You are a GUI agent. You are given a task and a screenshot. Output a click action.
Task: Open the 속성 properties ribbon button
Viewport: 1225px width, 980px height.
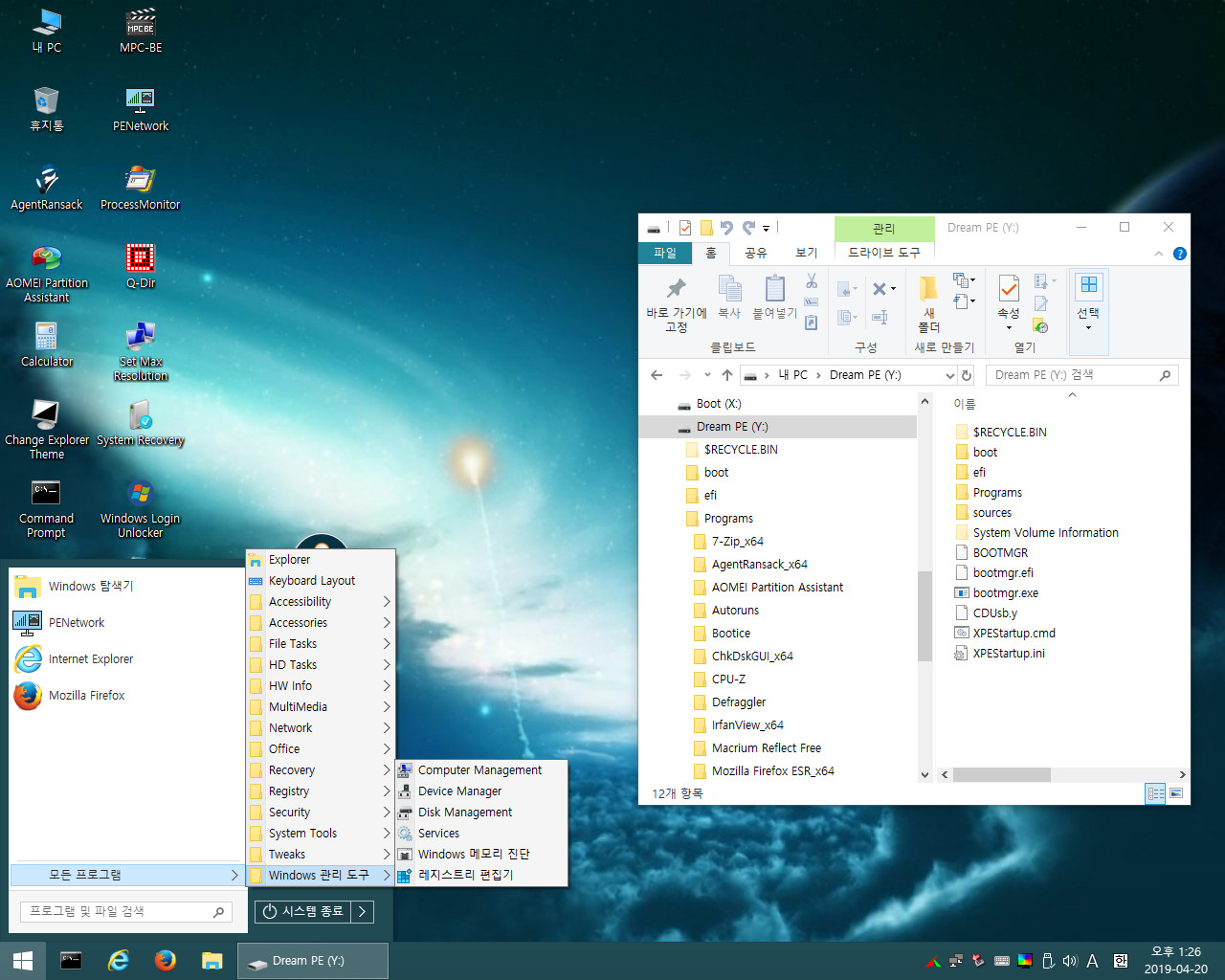(1009, 303)
